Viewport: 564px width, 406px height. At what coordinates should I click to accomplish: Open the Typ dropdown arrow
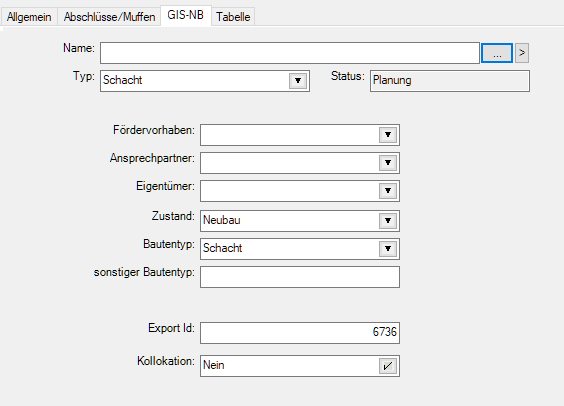click(298, 81)
